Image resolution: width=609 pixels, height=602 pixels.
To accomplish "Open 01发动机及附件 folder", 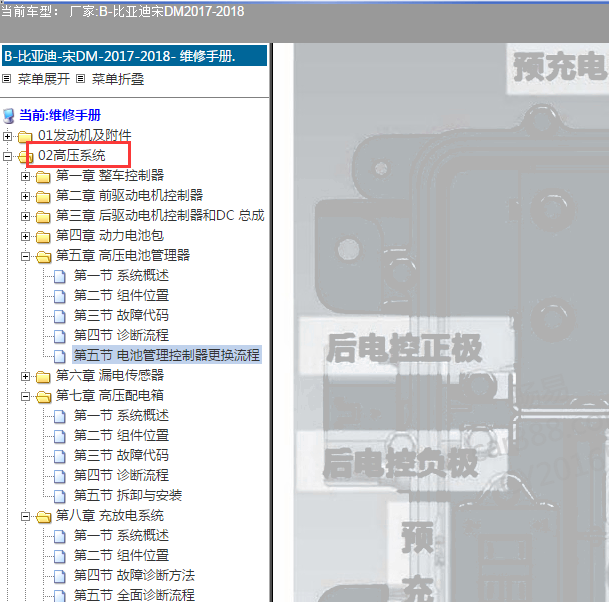I will pos(85,135).
